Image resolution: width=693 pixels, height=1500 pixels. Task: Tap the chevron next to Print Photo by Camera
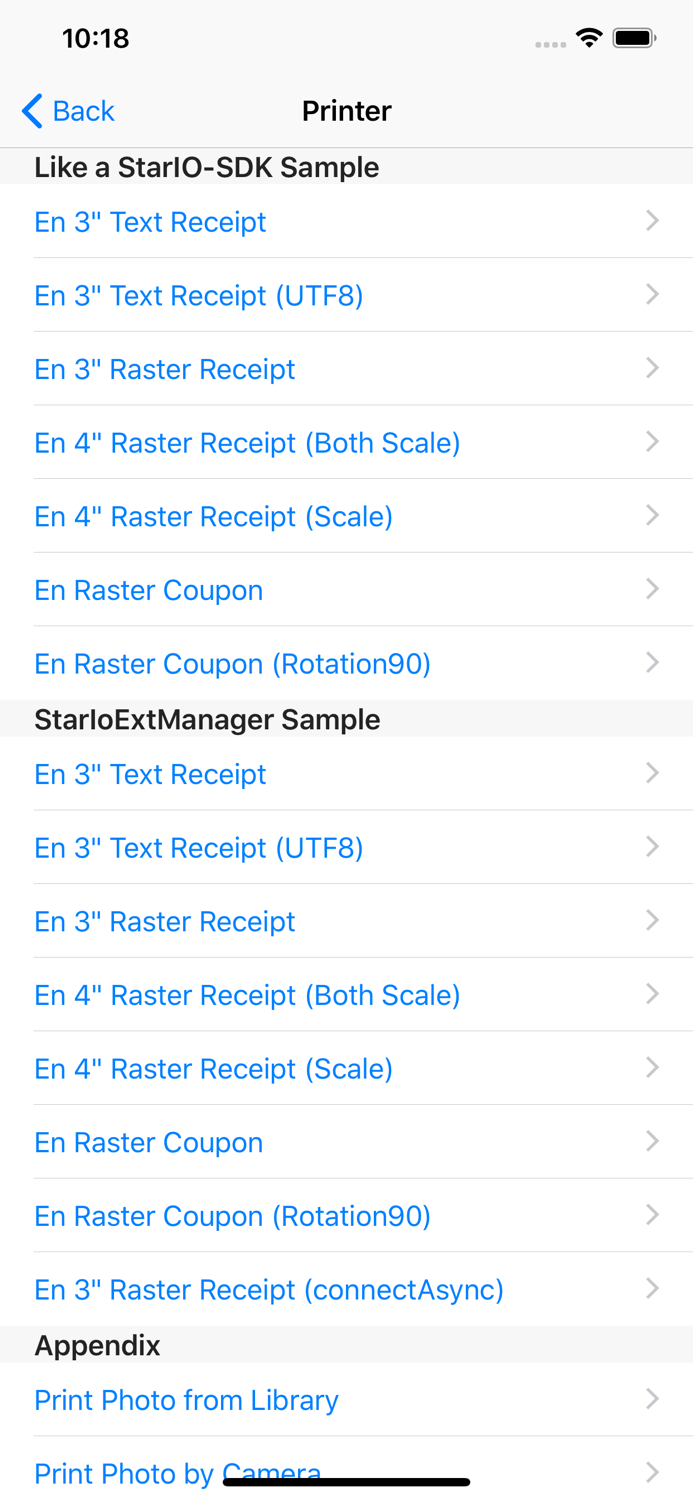(652, 1473)
